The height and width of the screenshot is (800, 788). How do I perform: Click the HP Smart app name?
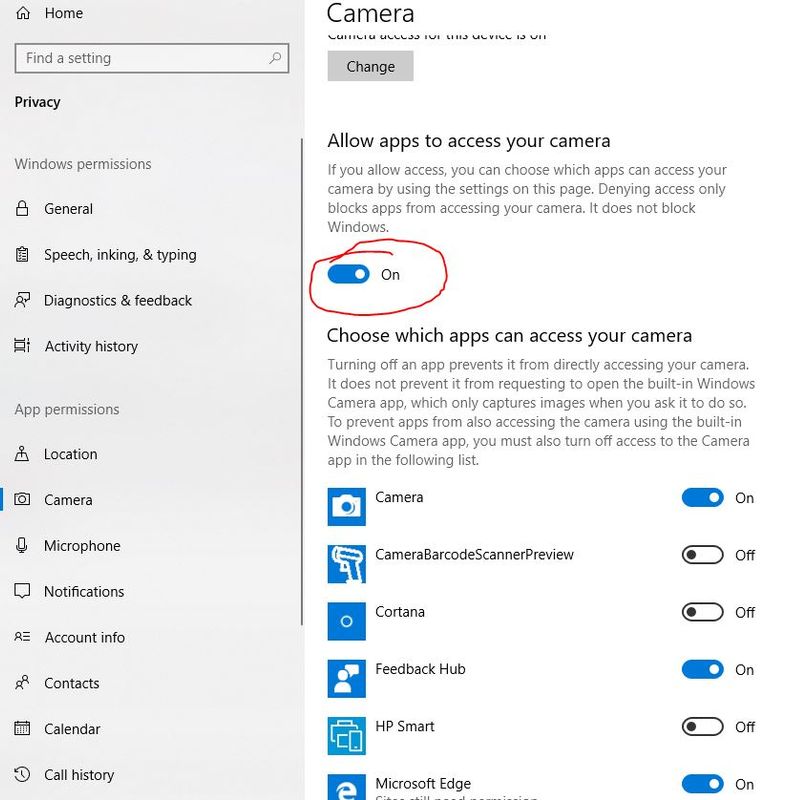coord(405,726)
